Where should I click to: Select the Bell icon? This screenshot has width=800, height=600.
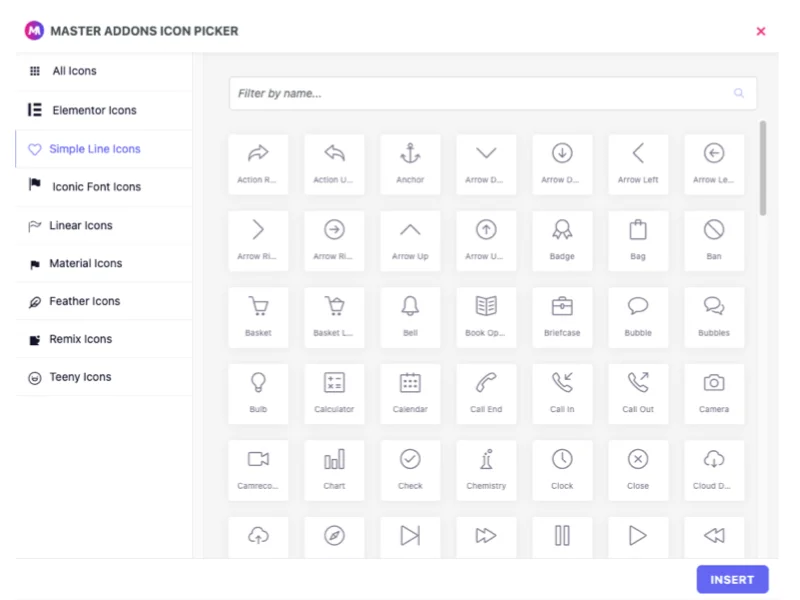coord(410,317)
